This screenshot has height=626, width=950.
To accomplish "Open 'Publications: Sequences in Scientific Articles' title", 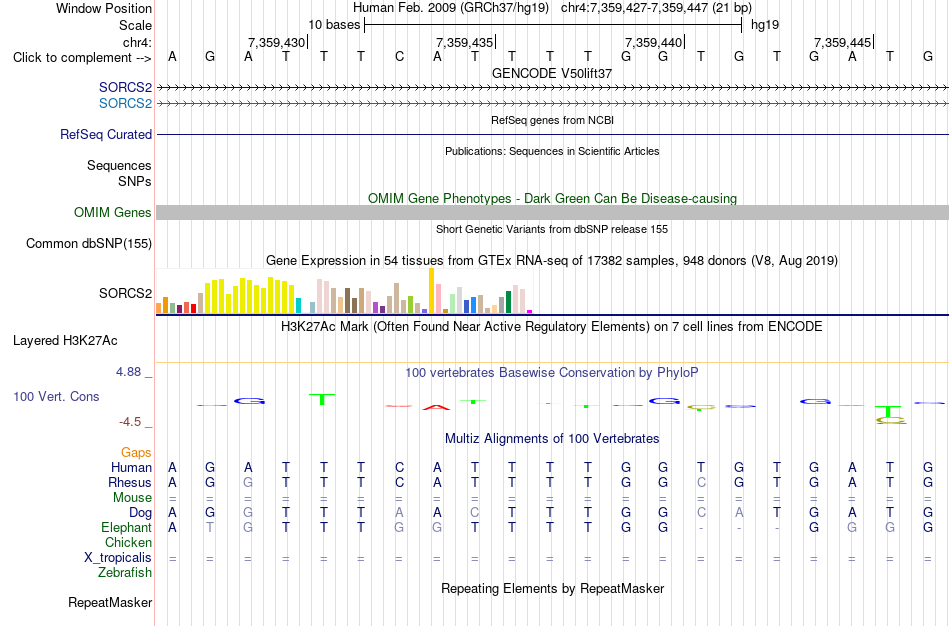I will (552, 151).
